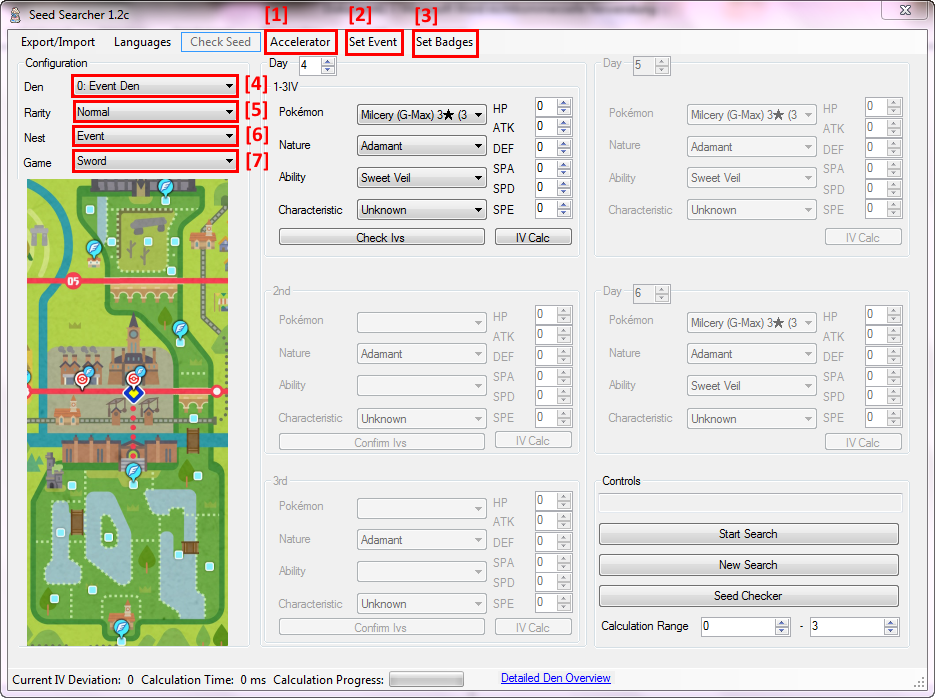The width and height of the screenshot is (935, 698).
Task: Click the den icon at the map's bottom edge
Action: coord(121,627)
